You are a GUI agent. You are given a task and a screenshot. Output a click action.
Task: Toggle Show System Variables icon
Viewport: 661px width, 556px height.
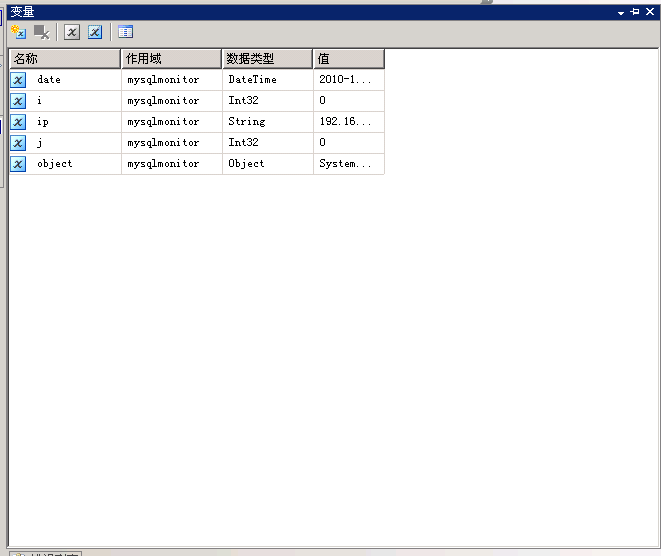coord(72,32)
